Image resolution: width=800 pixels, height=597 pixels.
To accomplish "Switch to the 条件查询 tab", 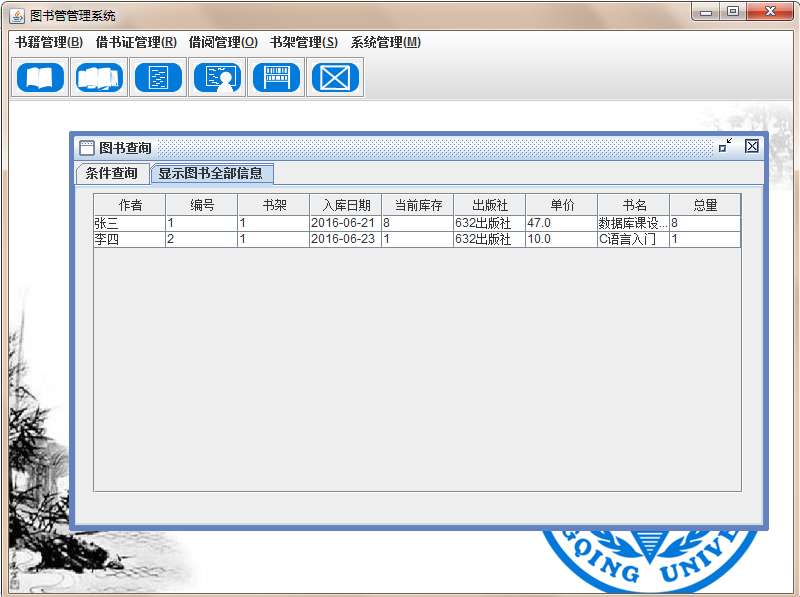I will [112, 173].
